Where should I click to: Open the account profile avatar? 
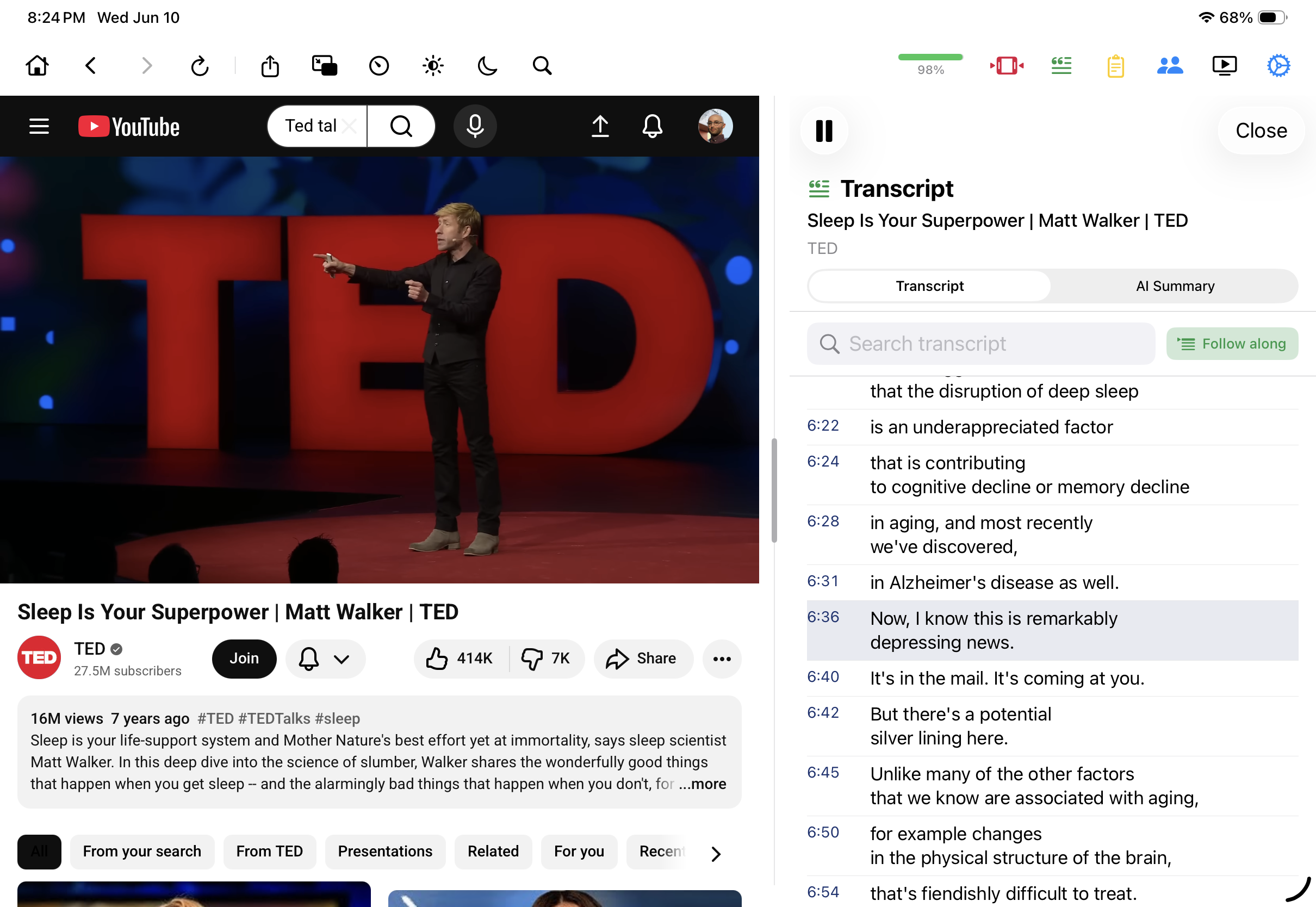click(715, 126)
